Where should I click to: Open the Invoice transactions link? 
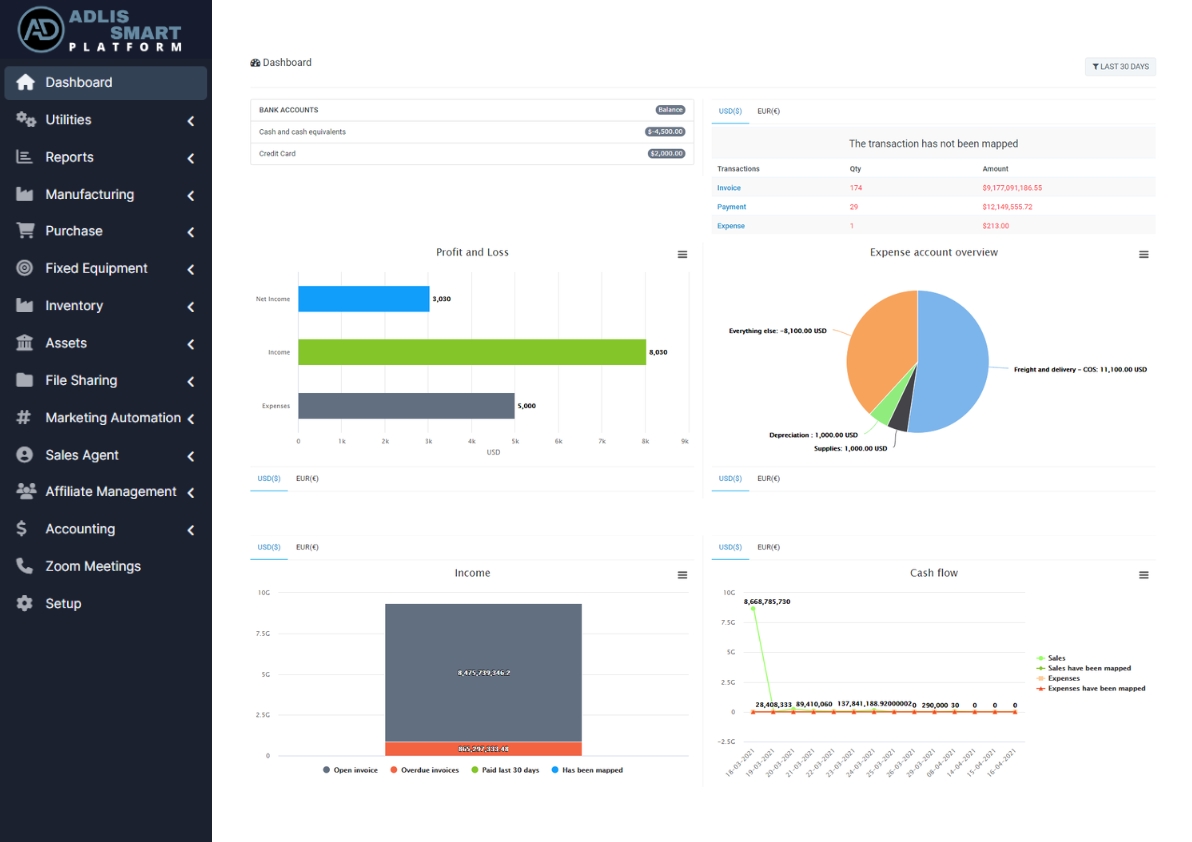729,188
